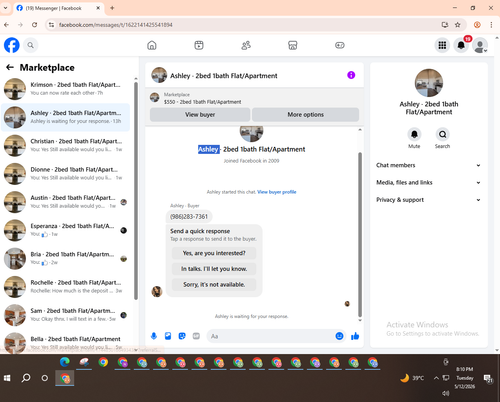Record a voice clip with microphone icon

(x=154, y=336)
